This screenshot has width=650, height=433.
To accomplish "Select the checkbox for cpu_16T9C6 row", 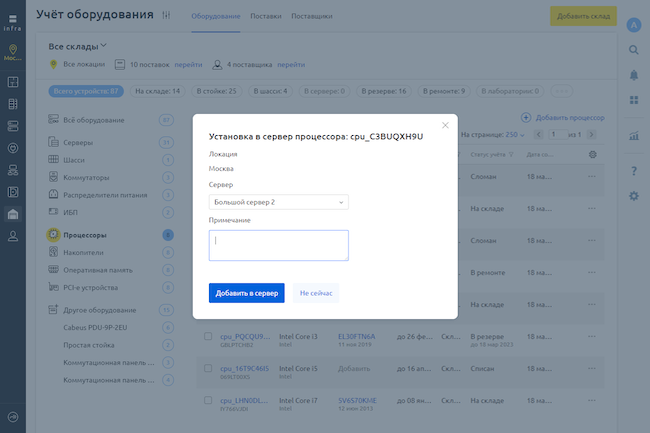I will pos(208,369).
